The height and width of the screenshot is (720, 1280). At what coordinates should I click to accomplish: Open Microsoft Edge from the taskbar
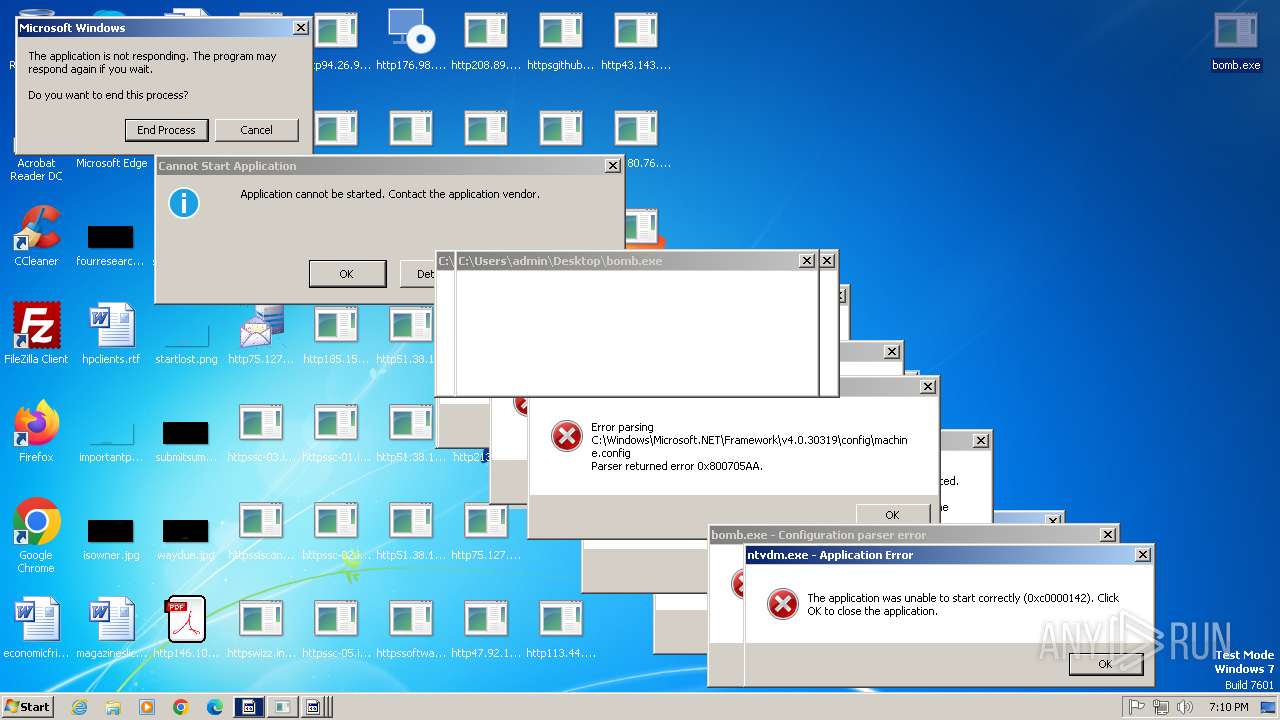(214, 707)
